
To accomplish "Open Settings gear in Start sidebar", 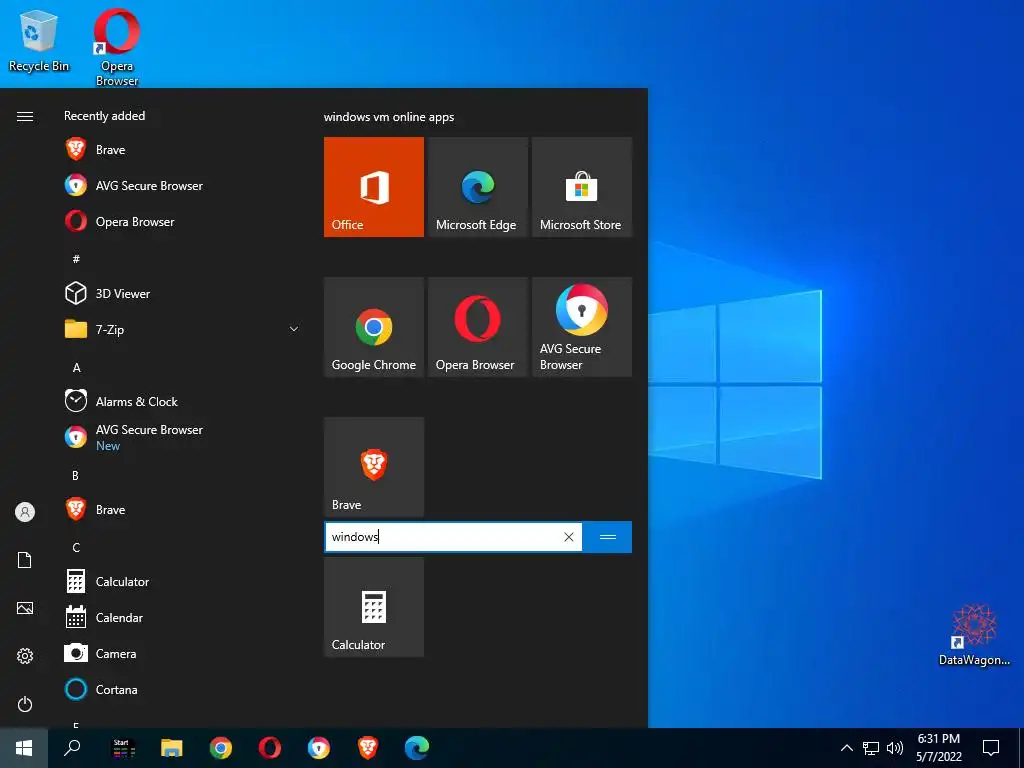I will point(25,656).
